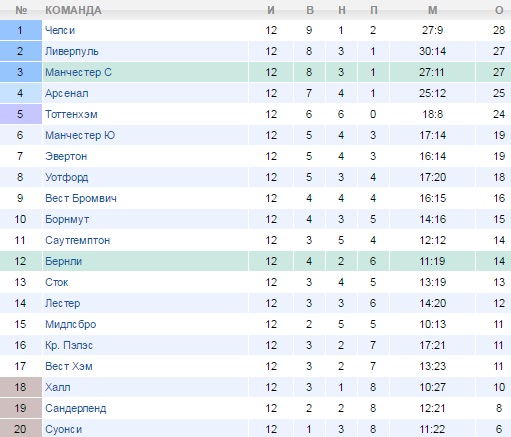Open the Арсенал team link
511x437 pixels.
pos(67,93)
